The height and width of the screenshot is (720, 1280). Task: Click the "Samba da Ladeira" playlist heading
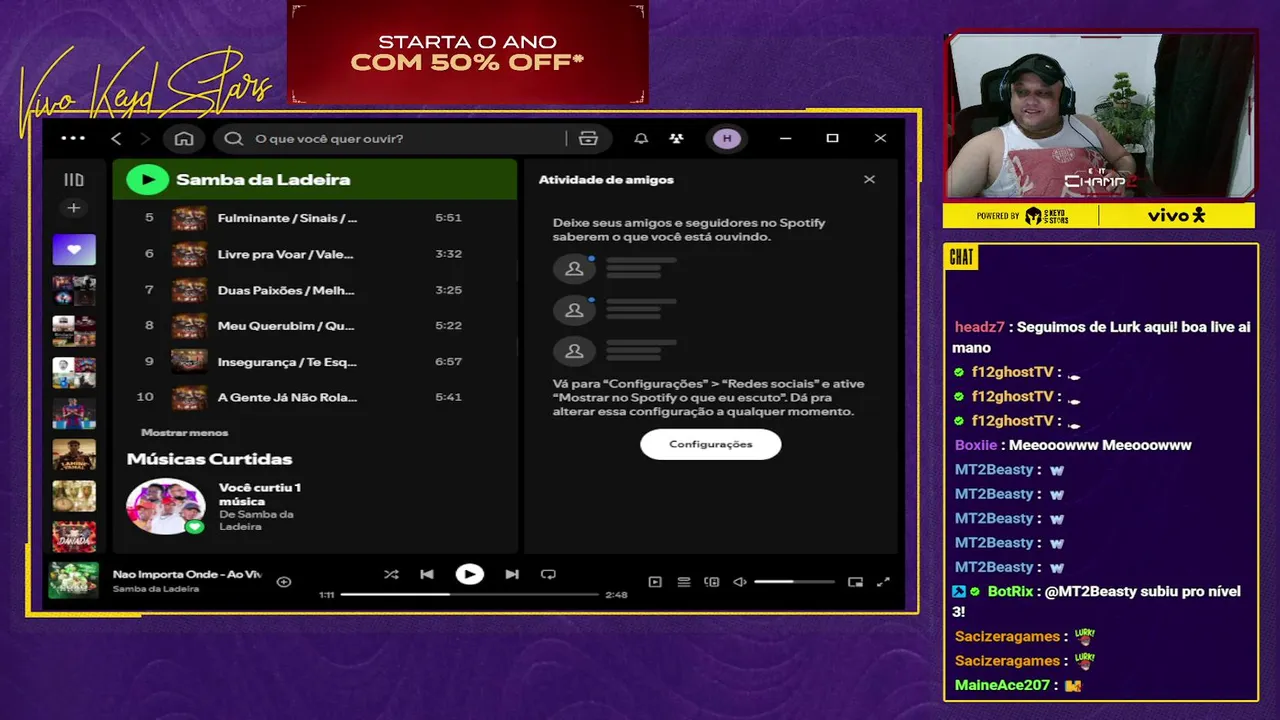click(x=263, y=180)
